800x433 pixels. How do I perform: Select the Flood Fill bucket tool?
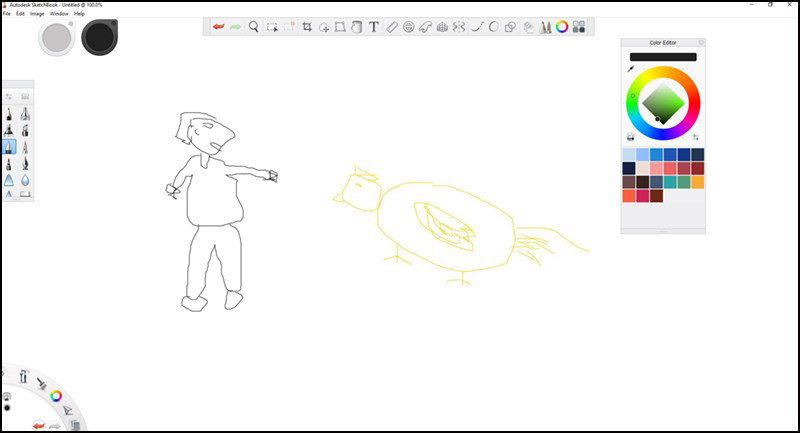[357, 27]
